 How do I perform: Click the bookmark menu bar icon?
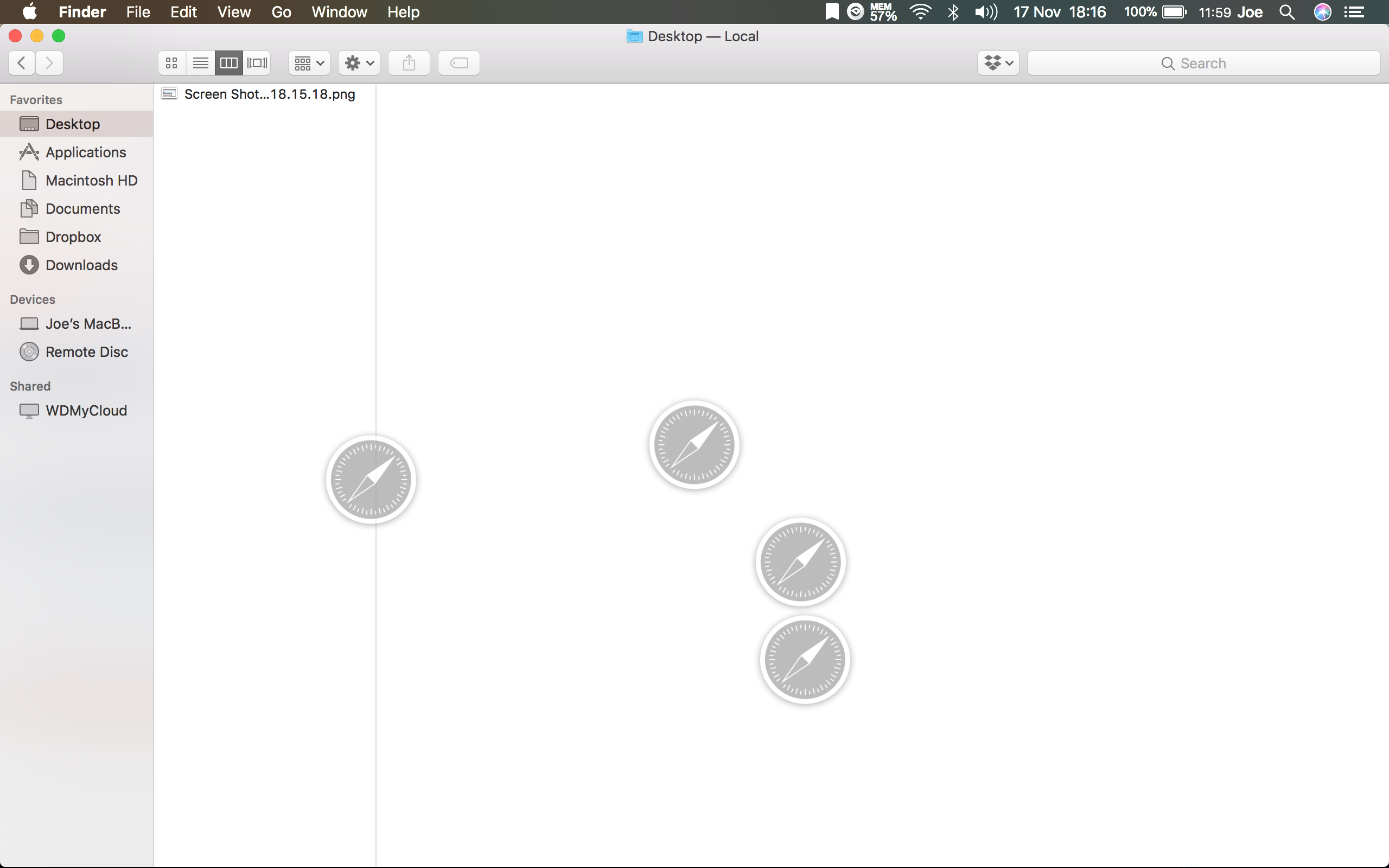click(832, 12)
